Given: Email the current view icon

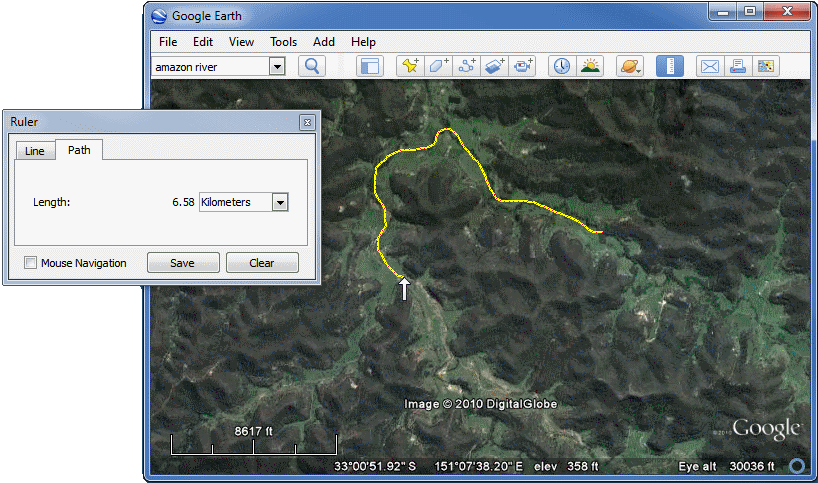Looking at the screenshot, I should coord(709,66).
